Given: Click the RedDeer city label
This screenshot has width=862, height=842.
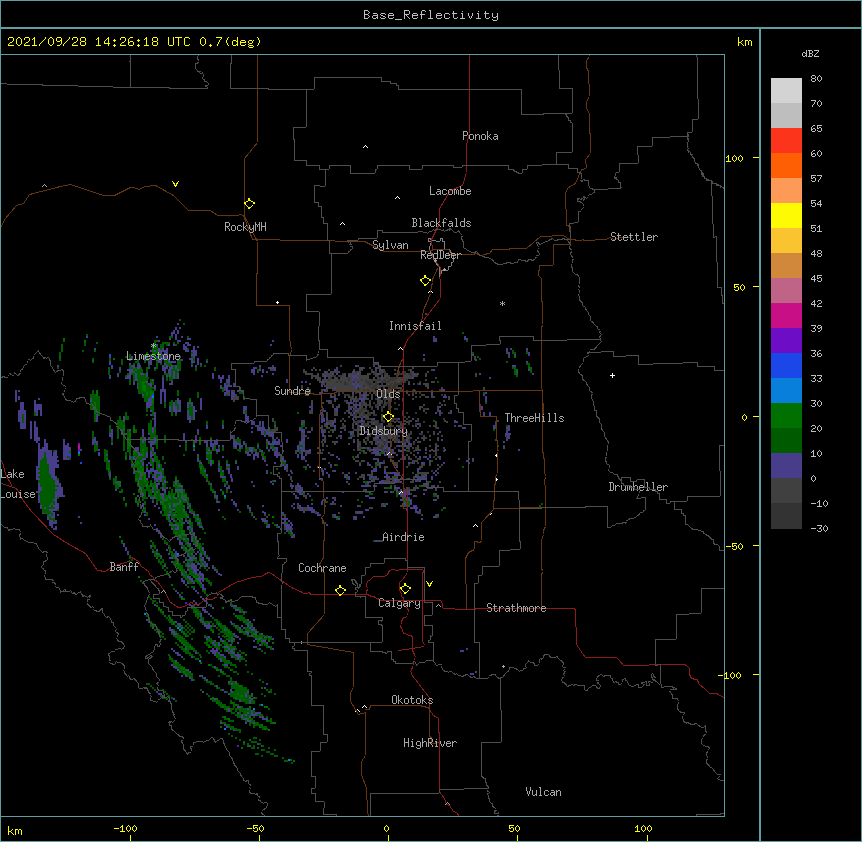Looking at the screenshot, I should (440, 255).
